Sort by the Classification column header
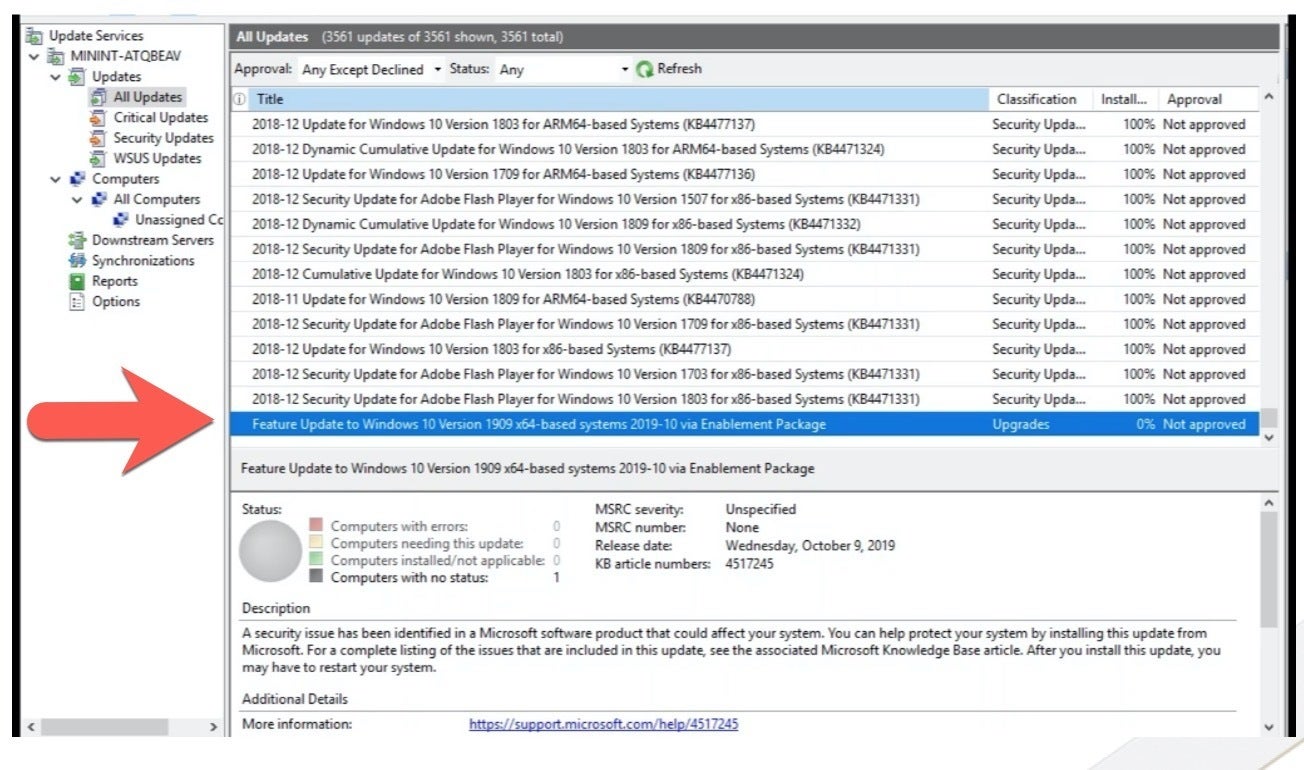 pyautogui.click(x=1041, y=99)
